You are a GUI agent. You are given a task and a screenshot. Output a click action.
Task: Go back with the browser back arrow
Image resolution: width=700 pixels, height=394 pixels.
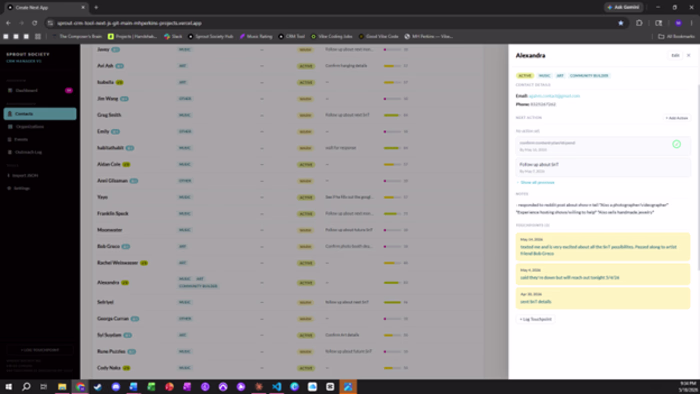click(8, 23)
